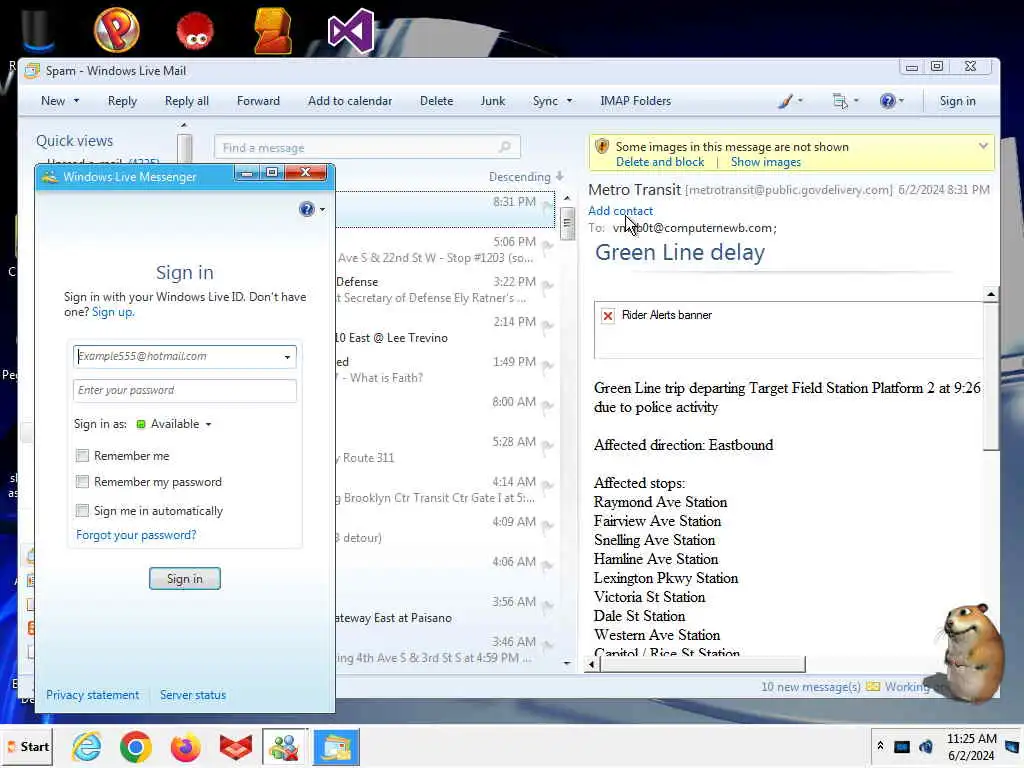This screenshot has height=768, width=1024.
Task: Flag the 5:06 PM message
Action: tap(547, 246)
